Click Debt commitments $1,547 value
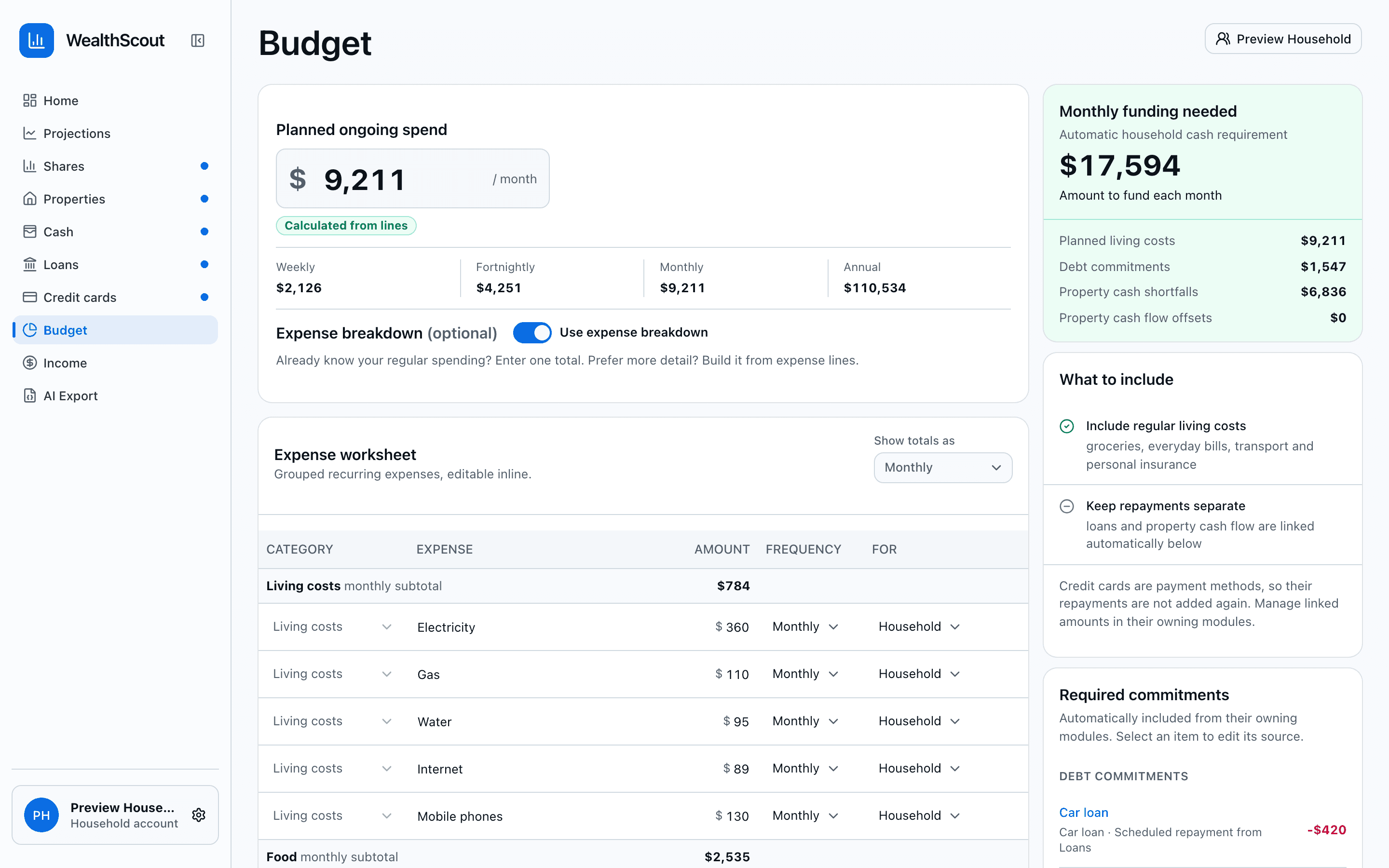 [x=1323, y=266]
